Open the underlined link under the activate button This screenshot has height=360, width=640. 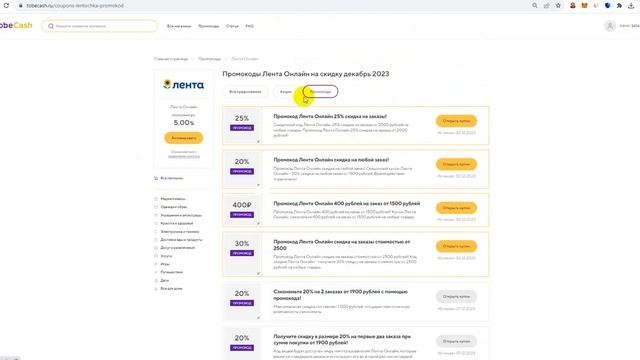click(x=184, y=156)
